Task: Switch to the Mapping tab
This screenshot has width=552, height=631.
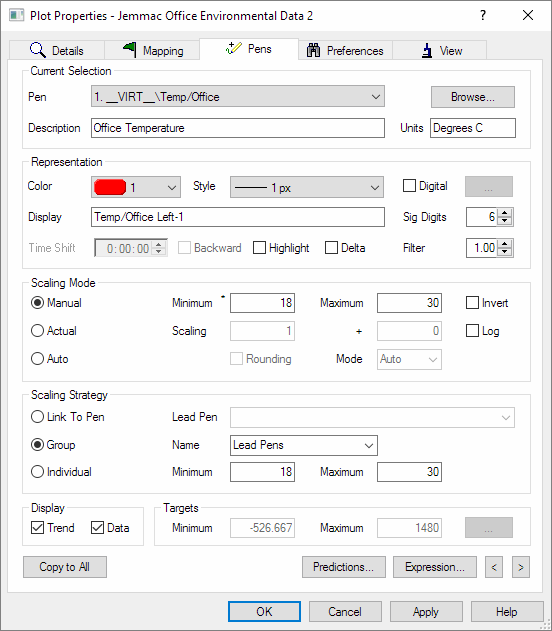Action: (152, 50)
